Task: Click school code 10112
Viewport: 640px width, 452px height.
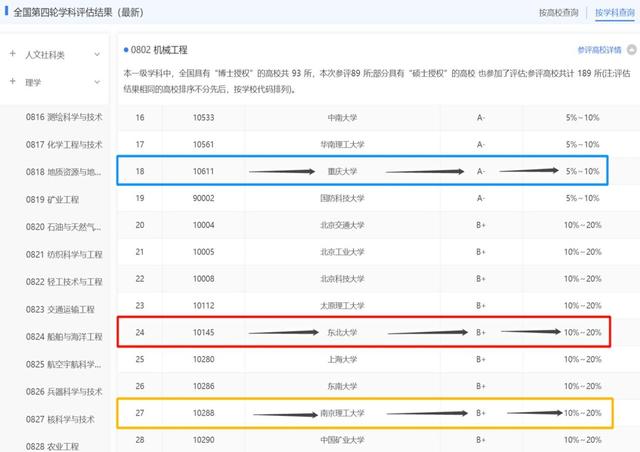Action: [x=203, y=305]
